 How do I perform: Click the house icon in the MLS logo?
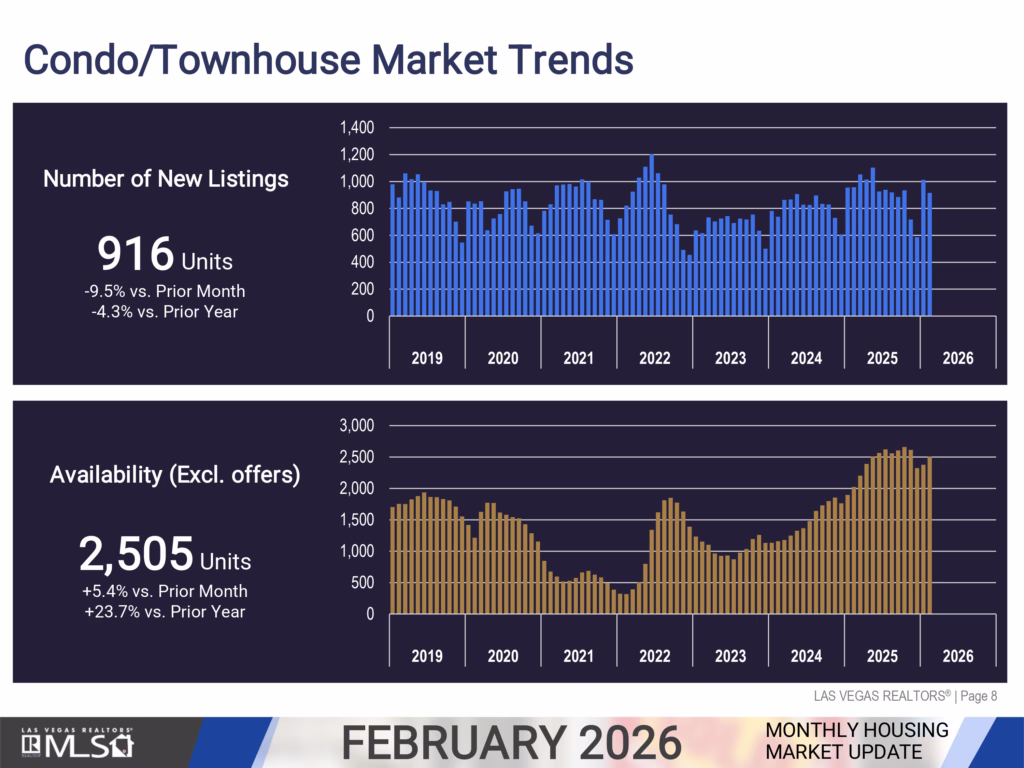121,746
